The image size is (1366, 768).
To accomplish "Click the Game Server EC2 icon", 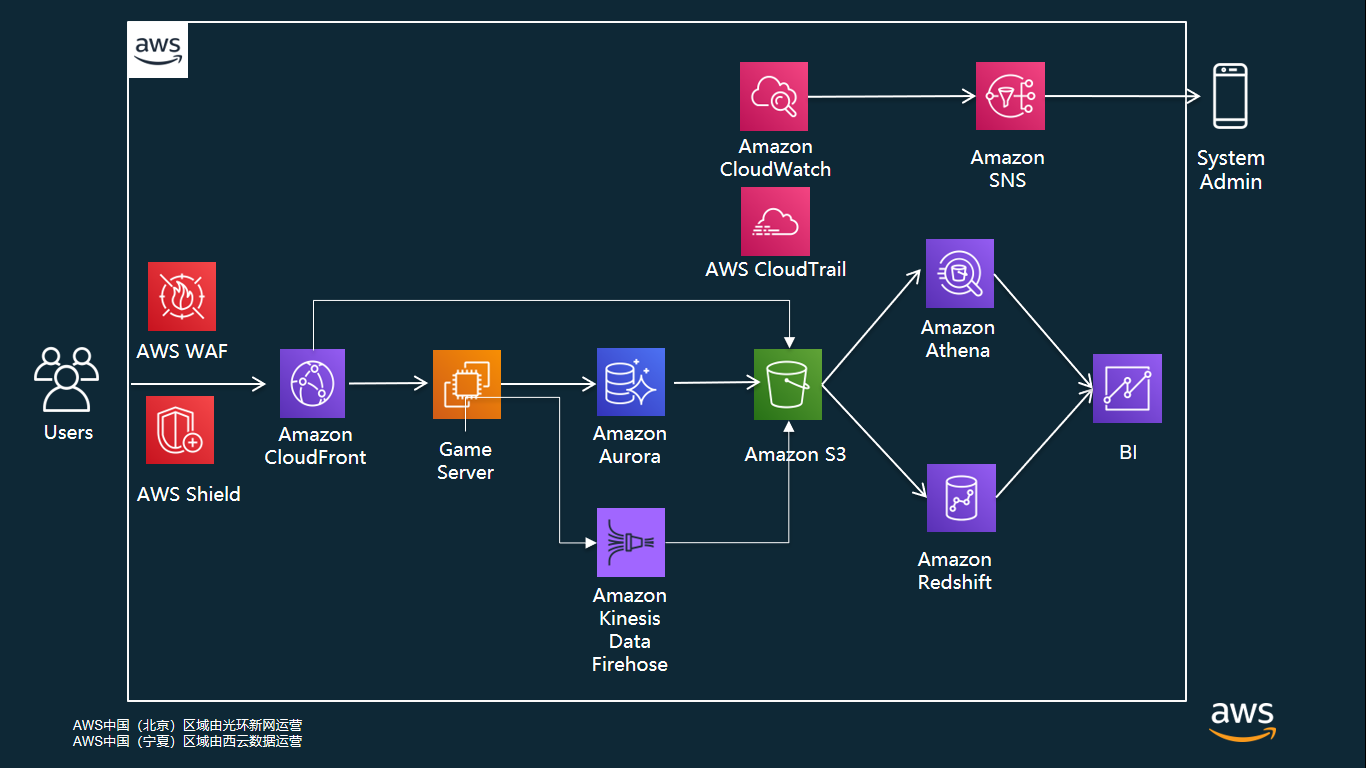I will [x=467, y=384].
